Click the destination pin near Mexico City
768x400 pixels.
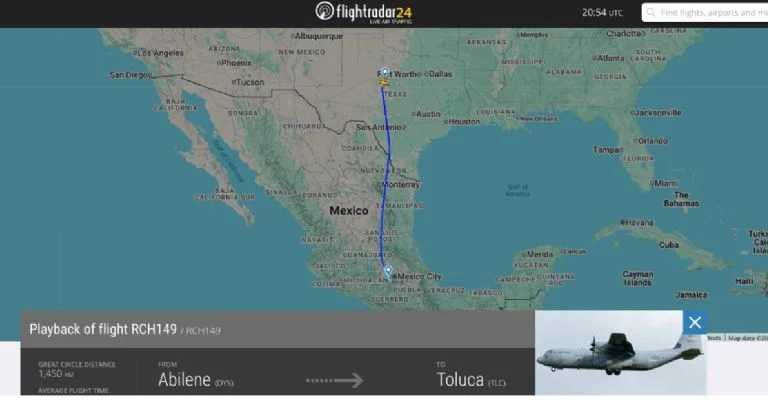tap(388, 271)
